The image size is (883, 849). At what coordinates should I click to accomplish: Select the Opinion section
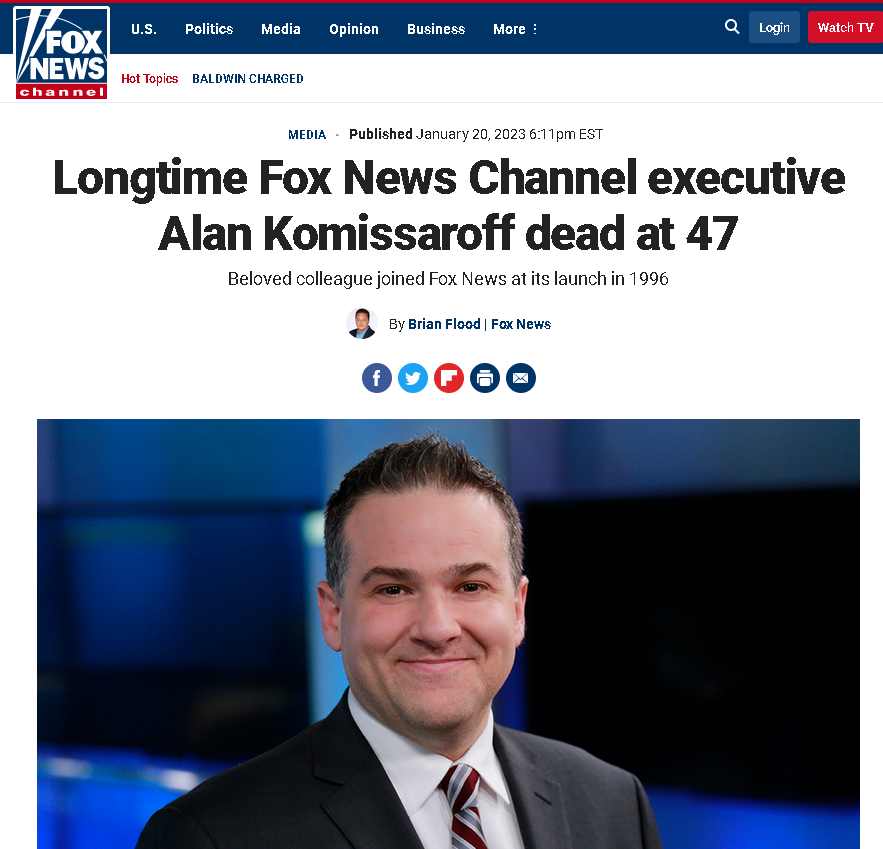[x=354, y=29]
